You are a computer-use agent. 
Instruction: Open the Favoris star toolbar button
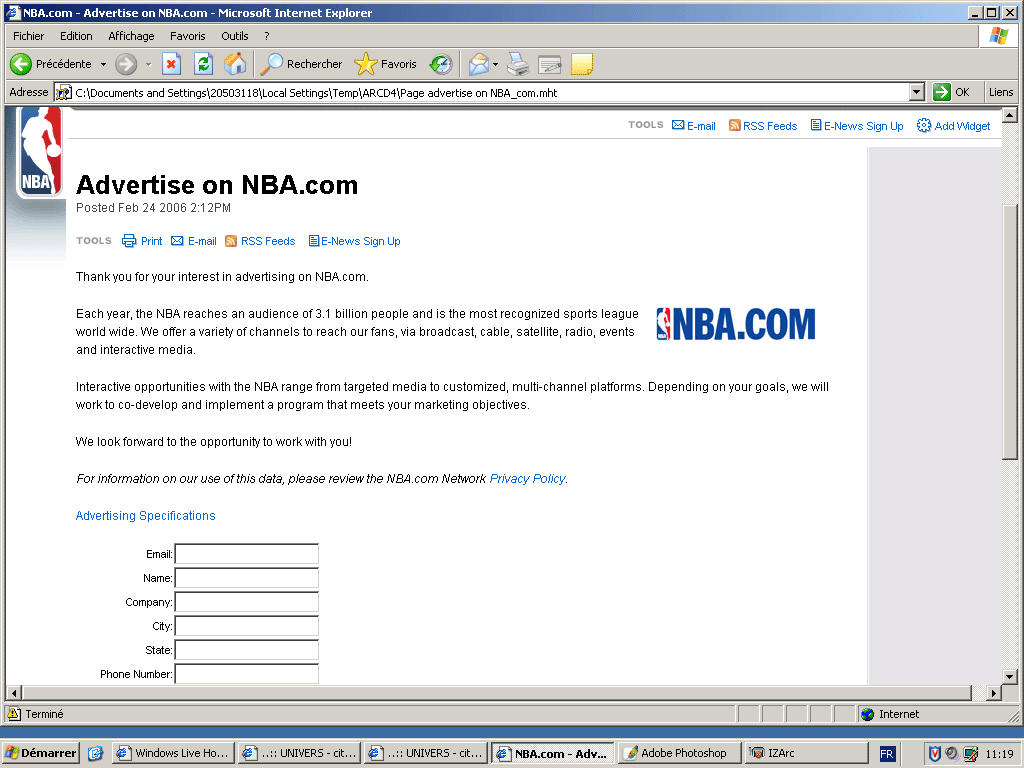click(x=385, y=64)
